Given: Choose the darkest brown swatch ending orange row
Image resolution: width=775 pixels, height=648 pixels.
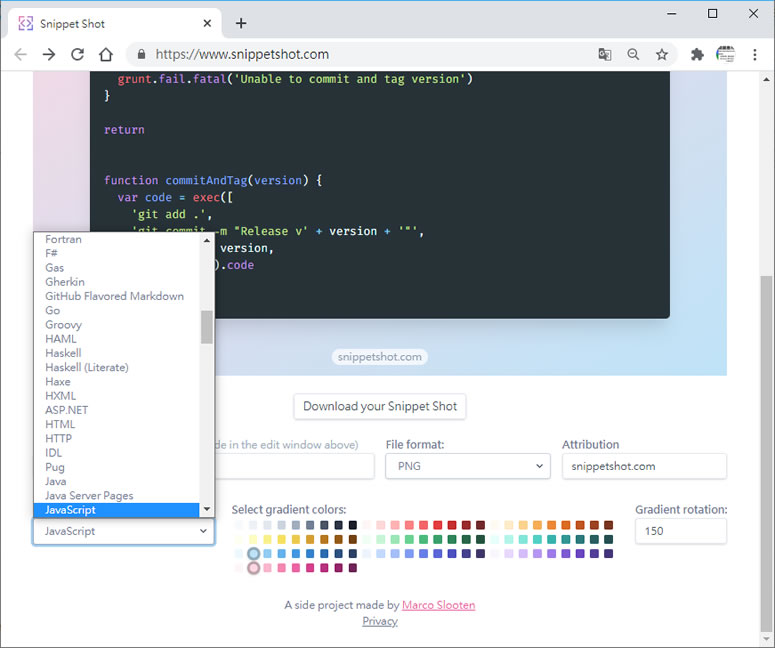Looking at the screenshot, I should click(x=608, y=525).
